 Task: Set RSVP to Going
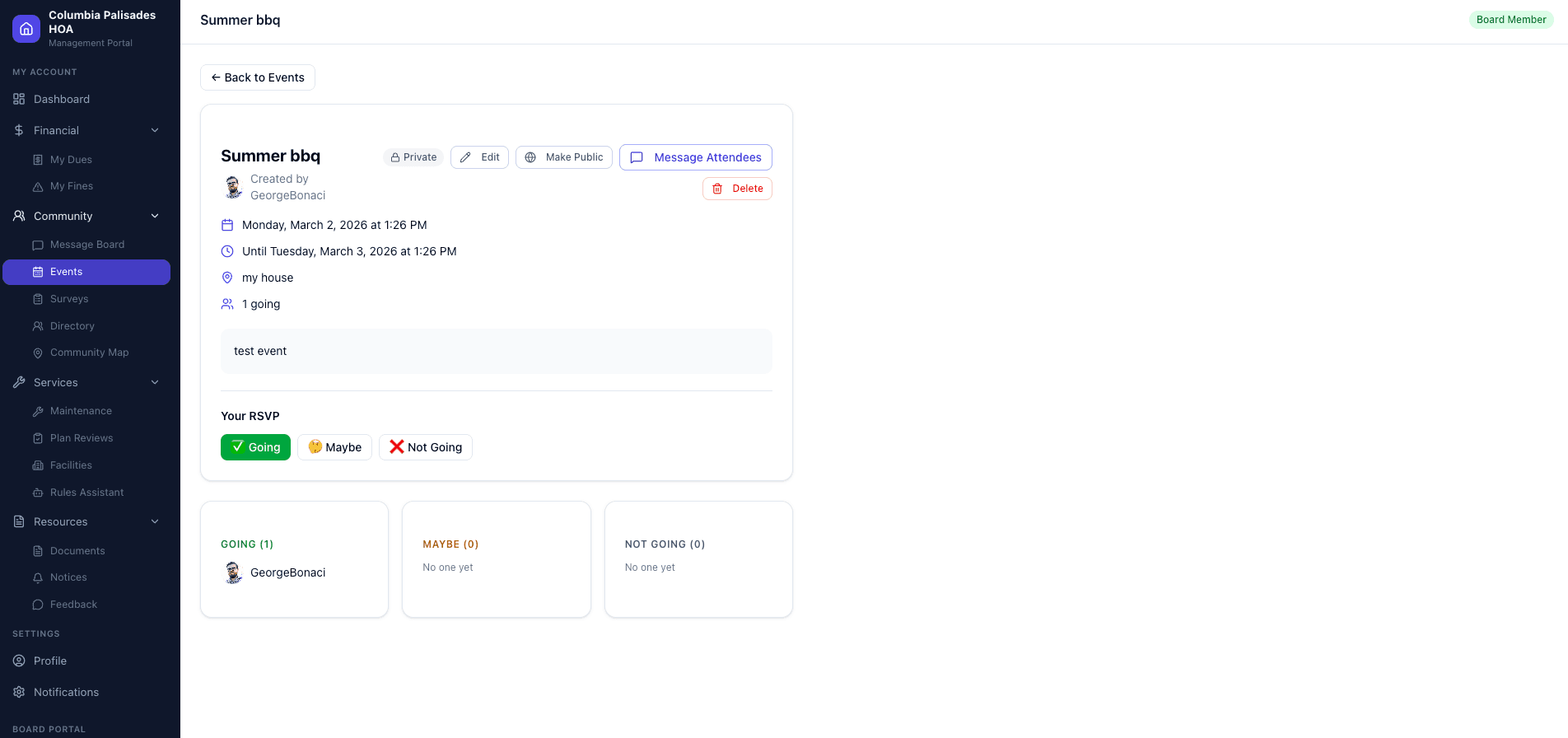click(x=255, y=447)
